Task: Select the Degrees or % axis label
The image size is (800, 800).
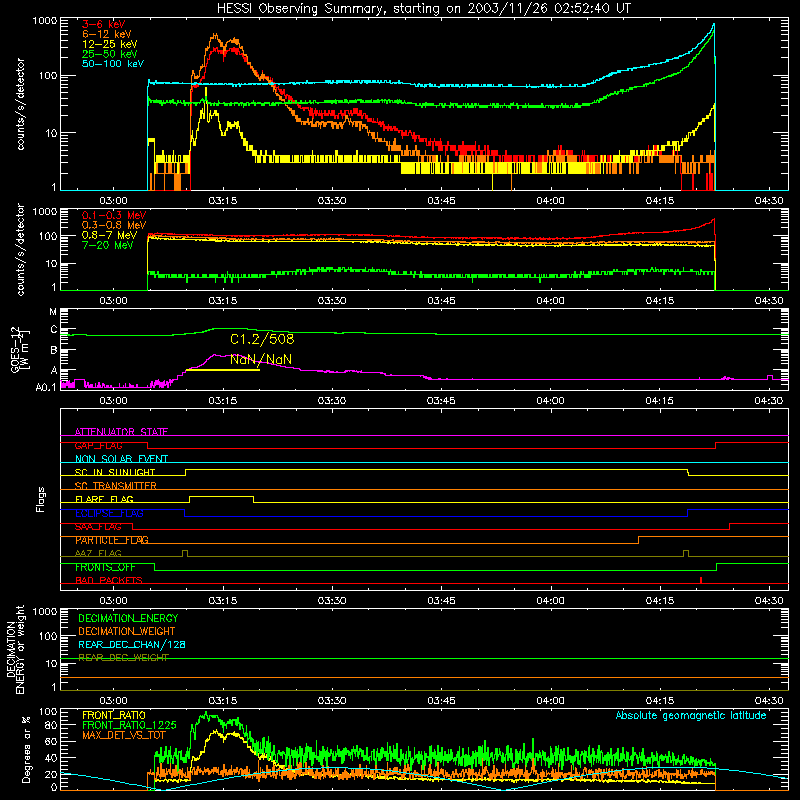Action: [x=26, y=750]
